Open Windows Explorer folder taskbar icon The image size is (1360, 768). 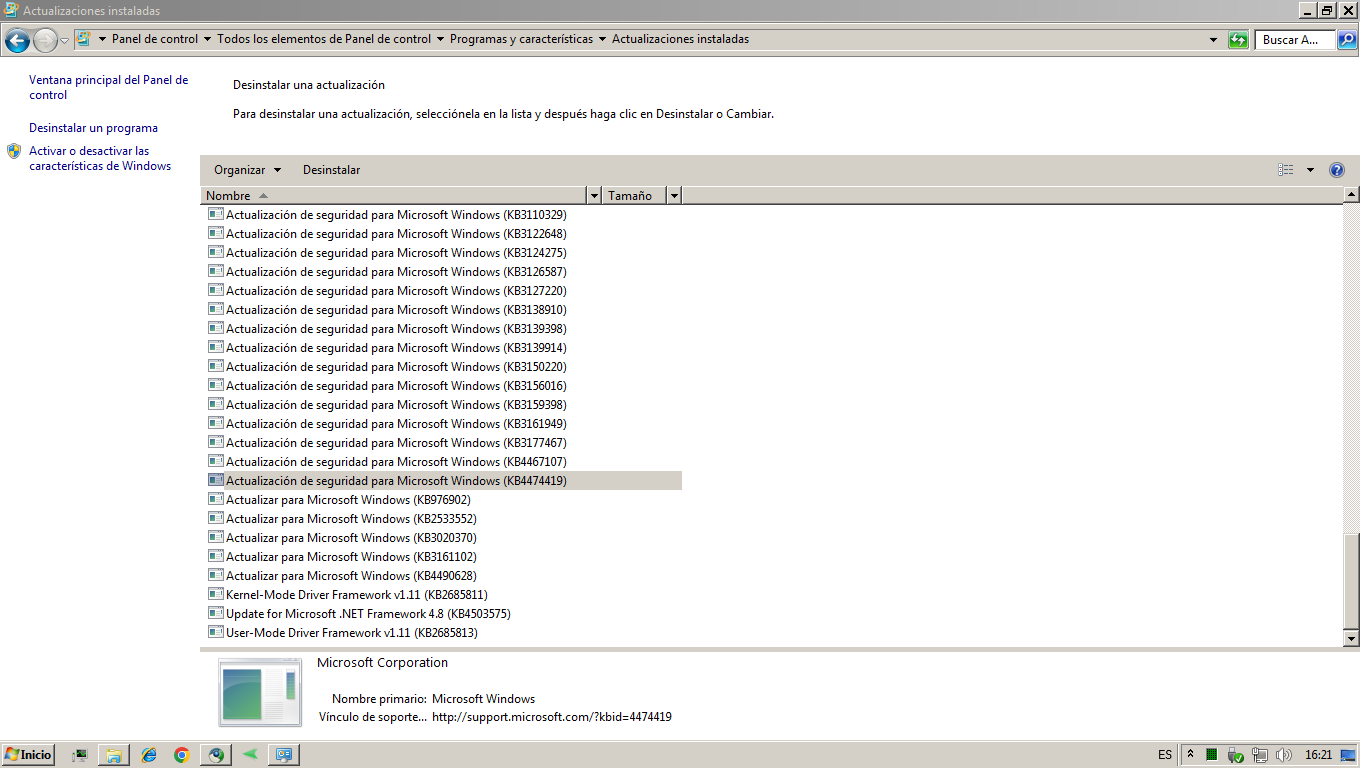(x=114, y=755)
